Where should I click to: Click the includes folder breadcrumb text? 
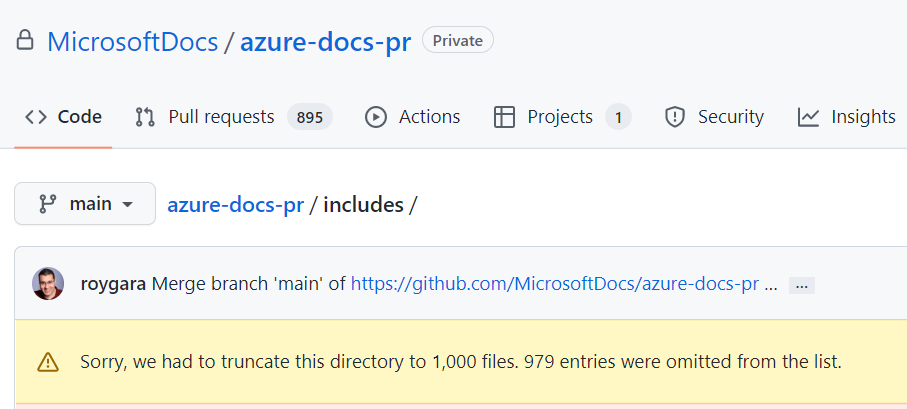tap(363, 205)
